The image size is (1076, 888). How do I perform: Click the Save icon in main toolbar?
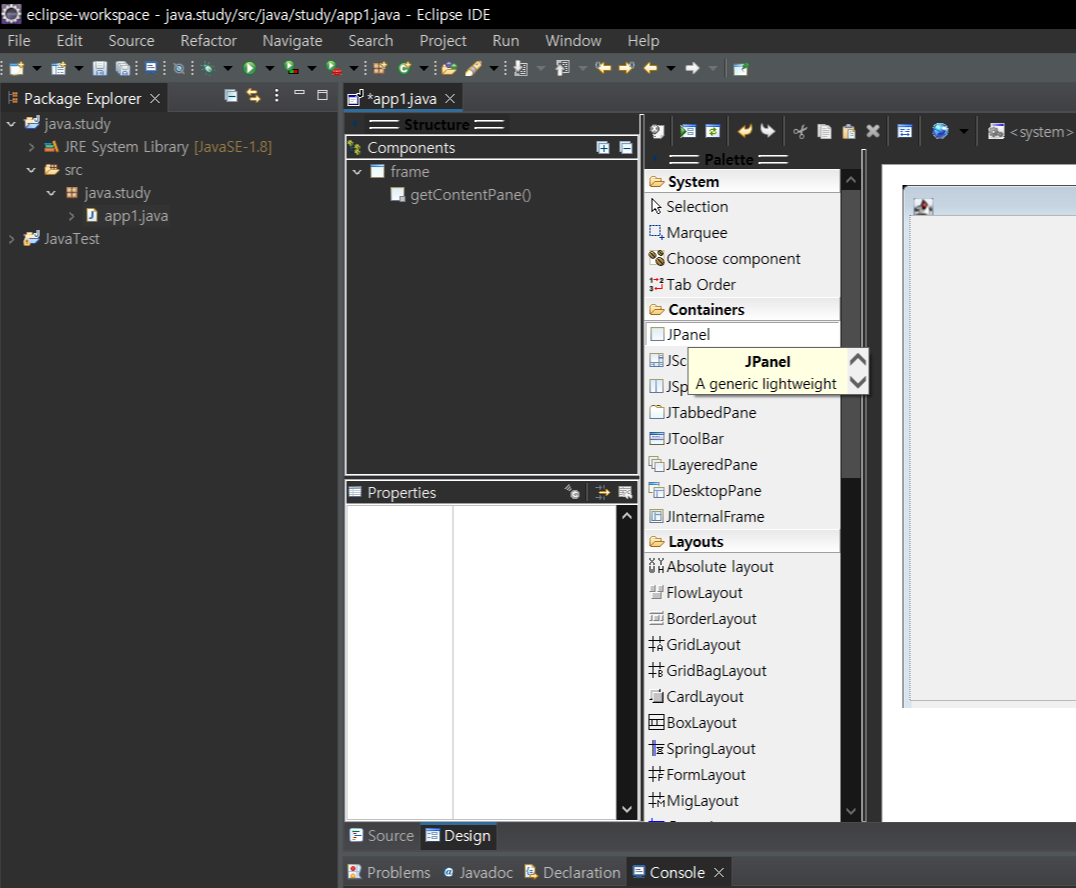click(x=100, y=68)
